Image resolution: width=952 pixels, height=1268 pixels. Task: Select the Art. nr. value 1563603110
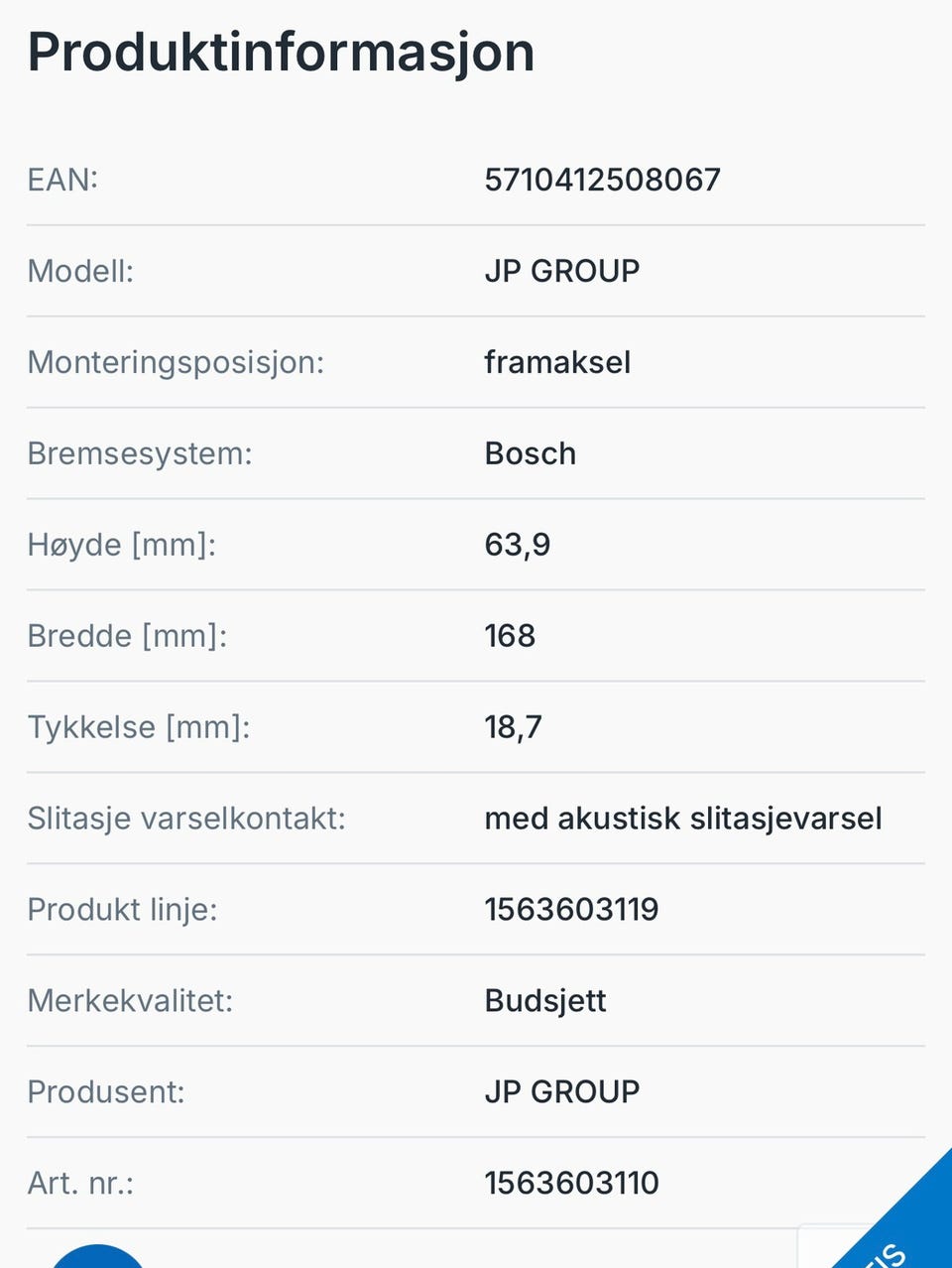click(x=571, y=1183)
